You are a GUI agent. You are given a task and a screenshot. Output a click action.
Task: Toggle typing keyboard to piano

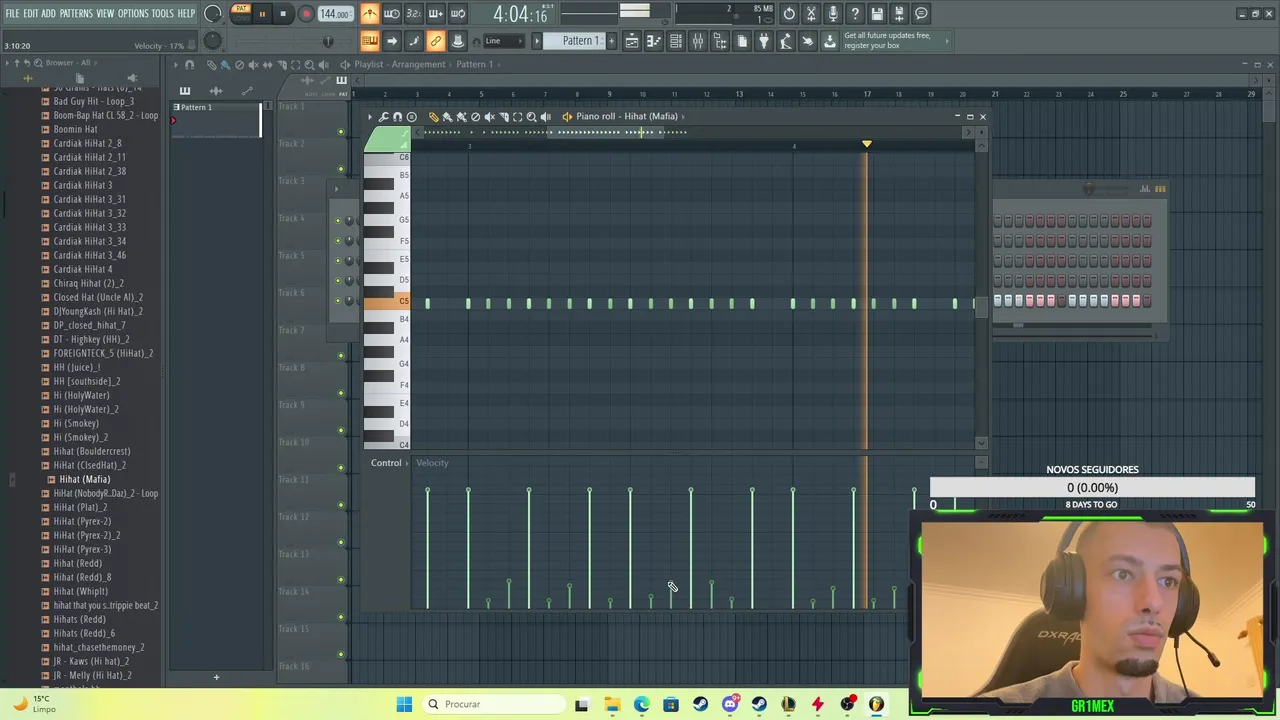click(369, 41)
